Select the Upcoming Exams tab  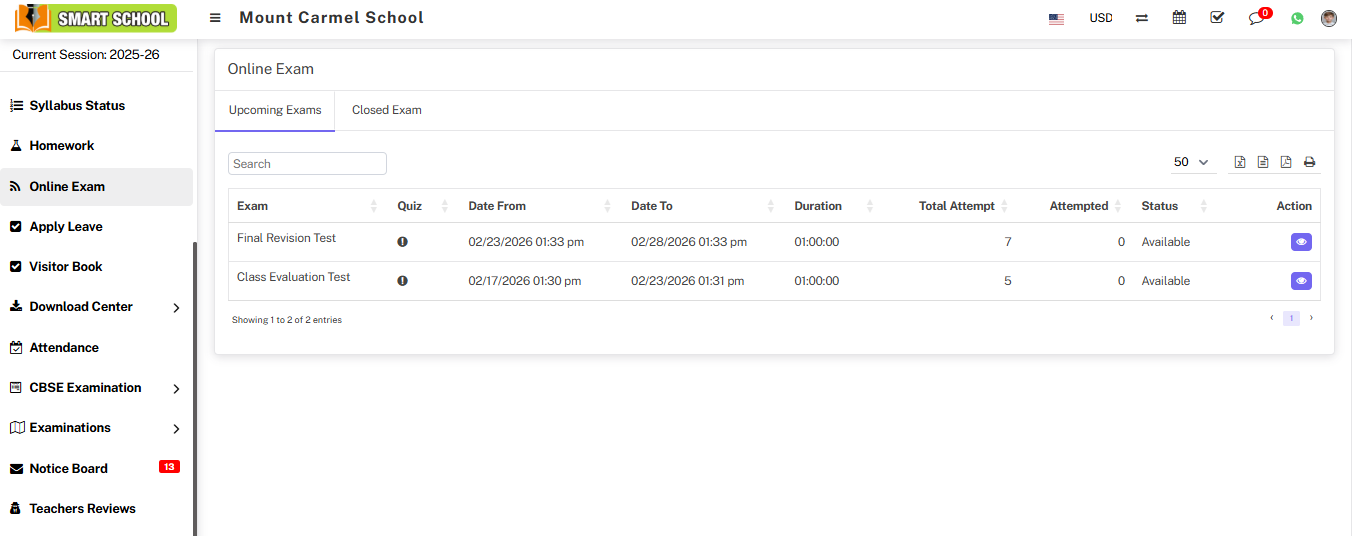[x=275, y=110]
